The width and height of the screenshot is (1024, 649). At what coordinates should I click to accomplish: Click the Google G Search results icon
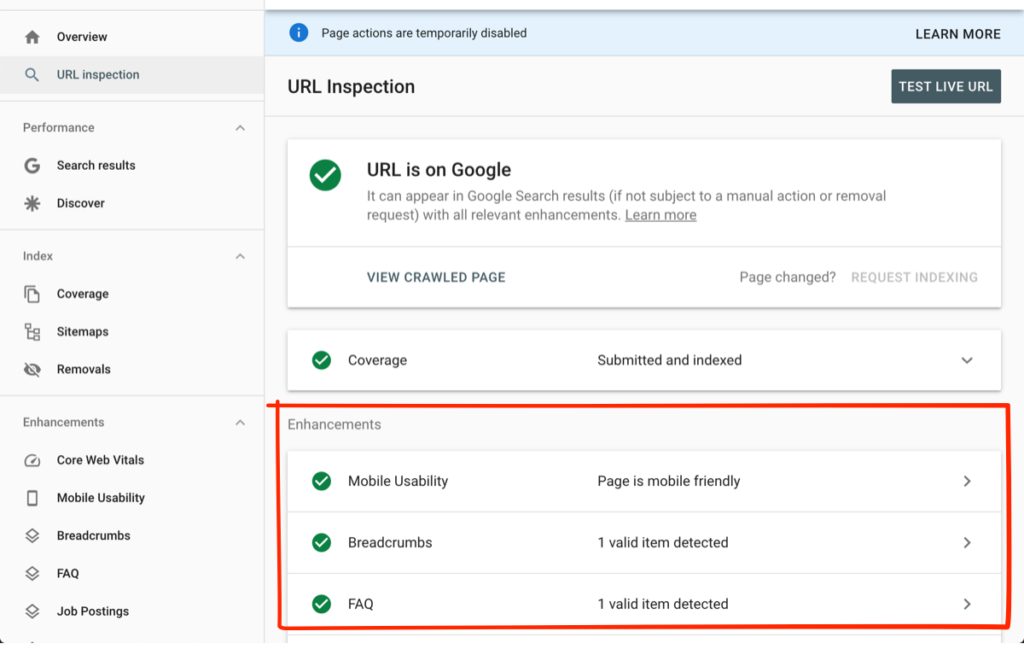[x=32, y=165]
